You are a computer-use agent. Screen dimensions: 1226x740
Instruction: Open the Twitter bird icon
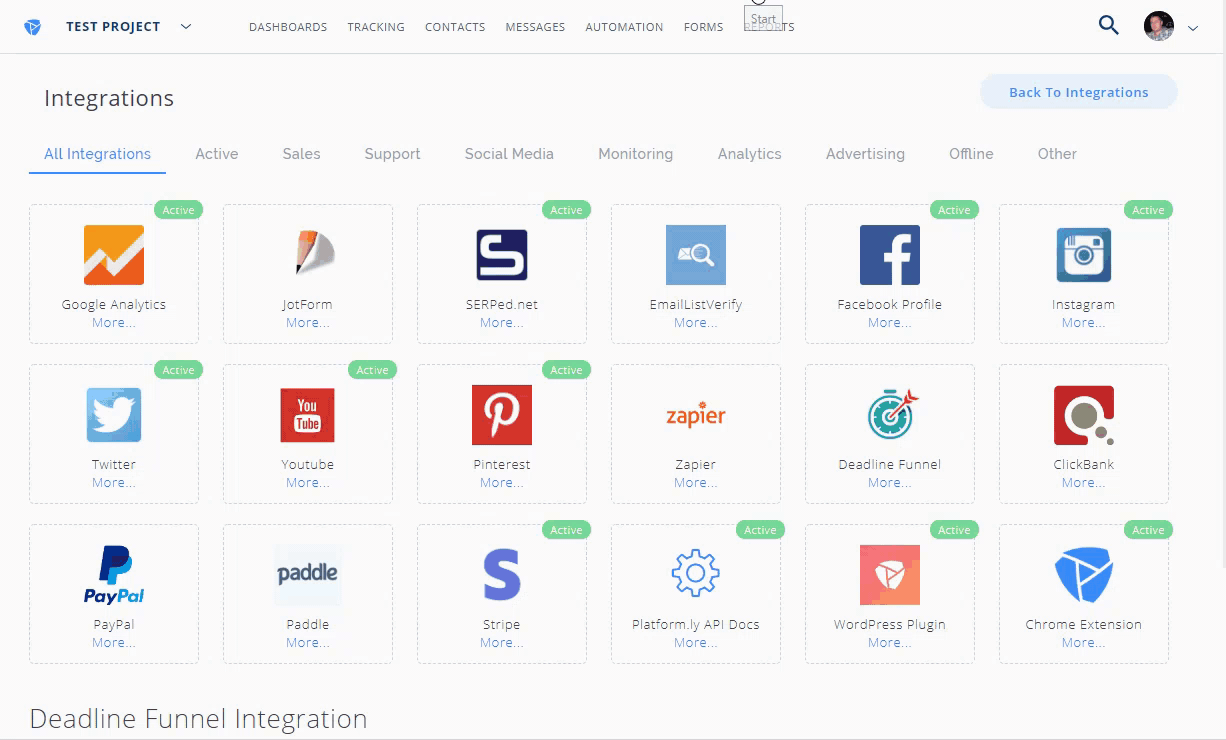pos(114,415)
